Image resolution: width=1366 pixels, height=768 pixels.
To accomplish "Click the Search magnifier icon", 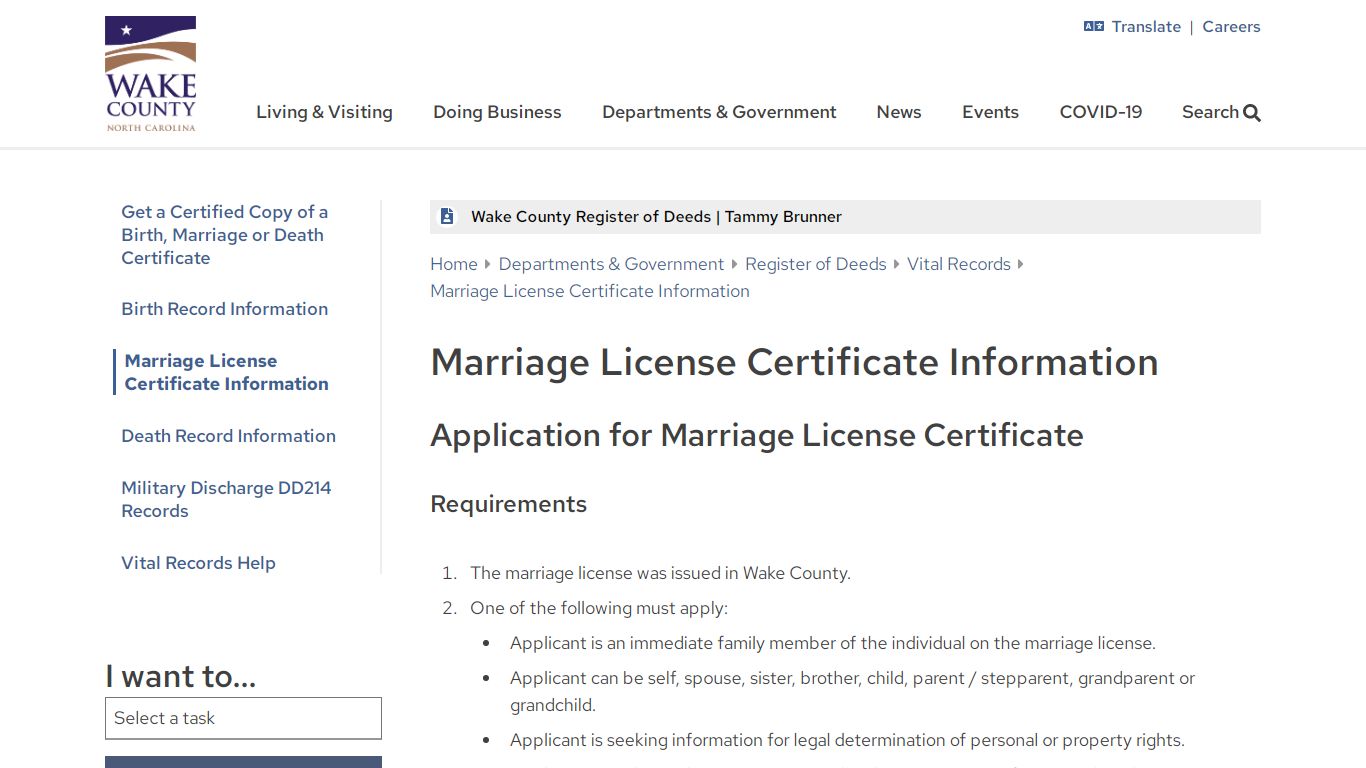I will click(x=1252, y=113).
